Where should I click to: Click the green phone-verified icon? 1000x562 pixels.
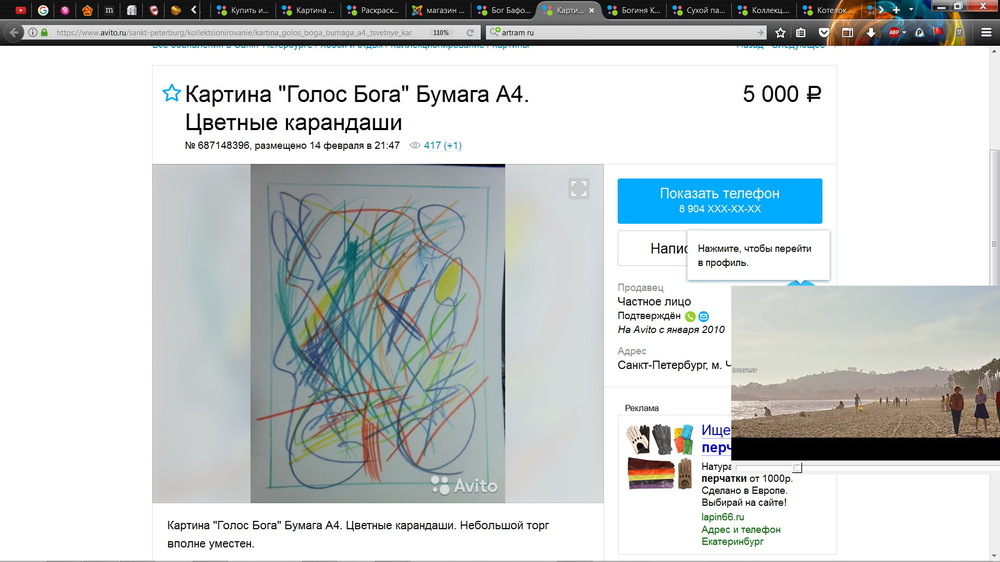point(690,316)
